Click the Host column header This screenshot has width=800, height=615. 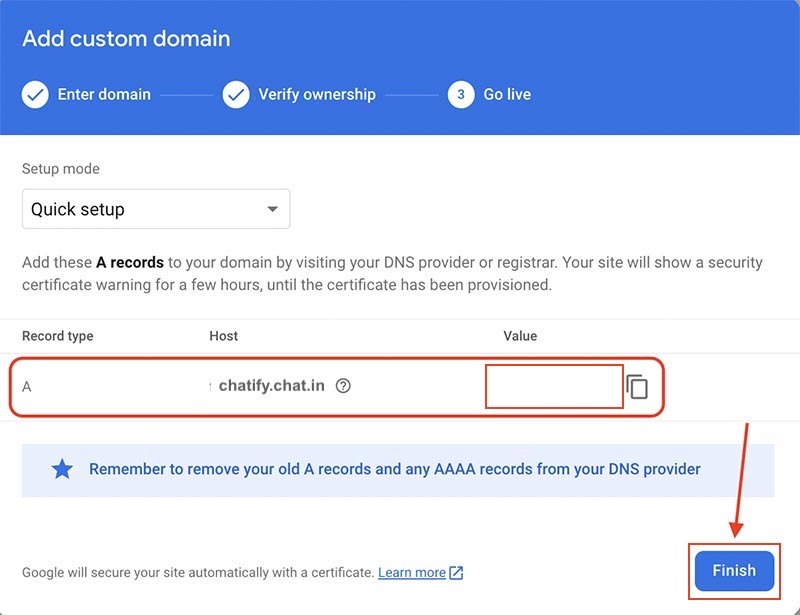(223, 336)
